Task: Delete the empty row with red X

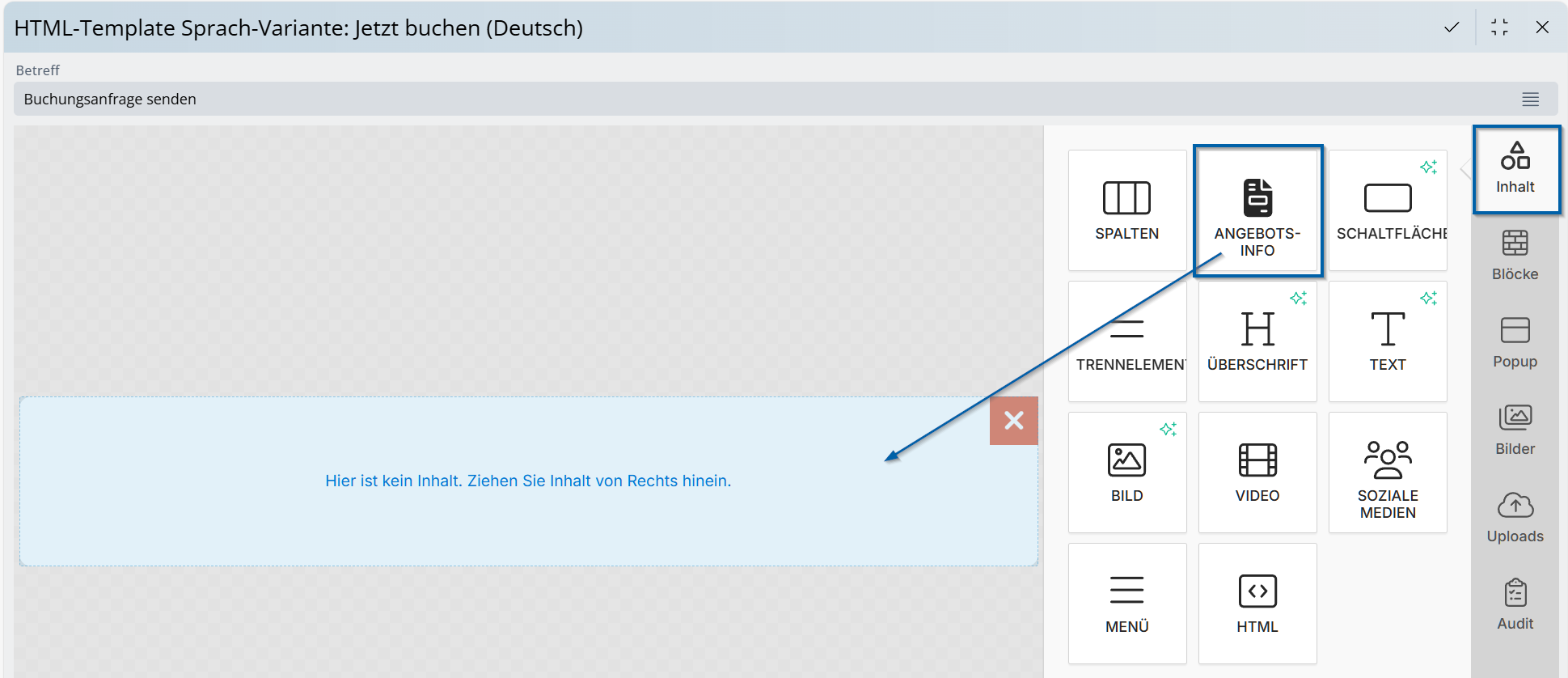Action: point(1013,421)
